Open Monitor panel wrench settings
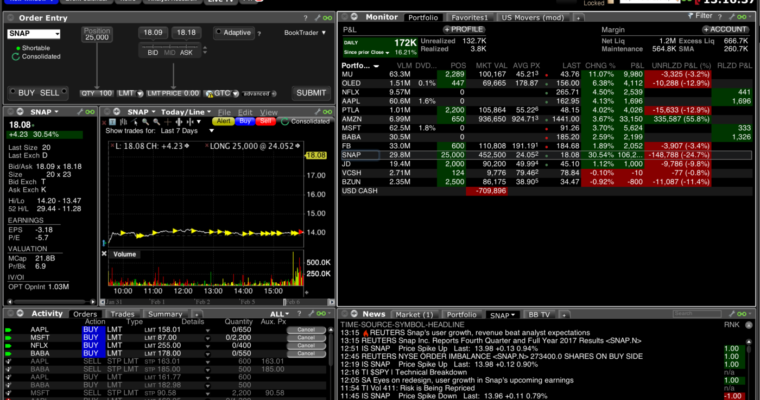This screenshot has width=760, height=400. 732,17
